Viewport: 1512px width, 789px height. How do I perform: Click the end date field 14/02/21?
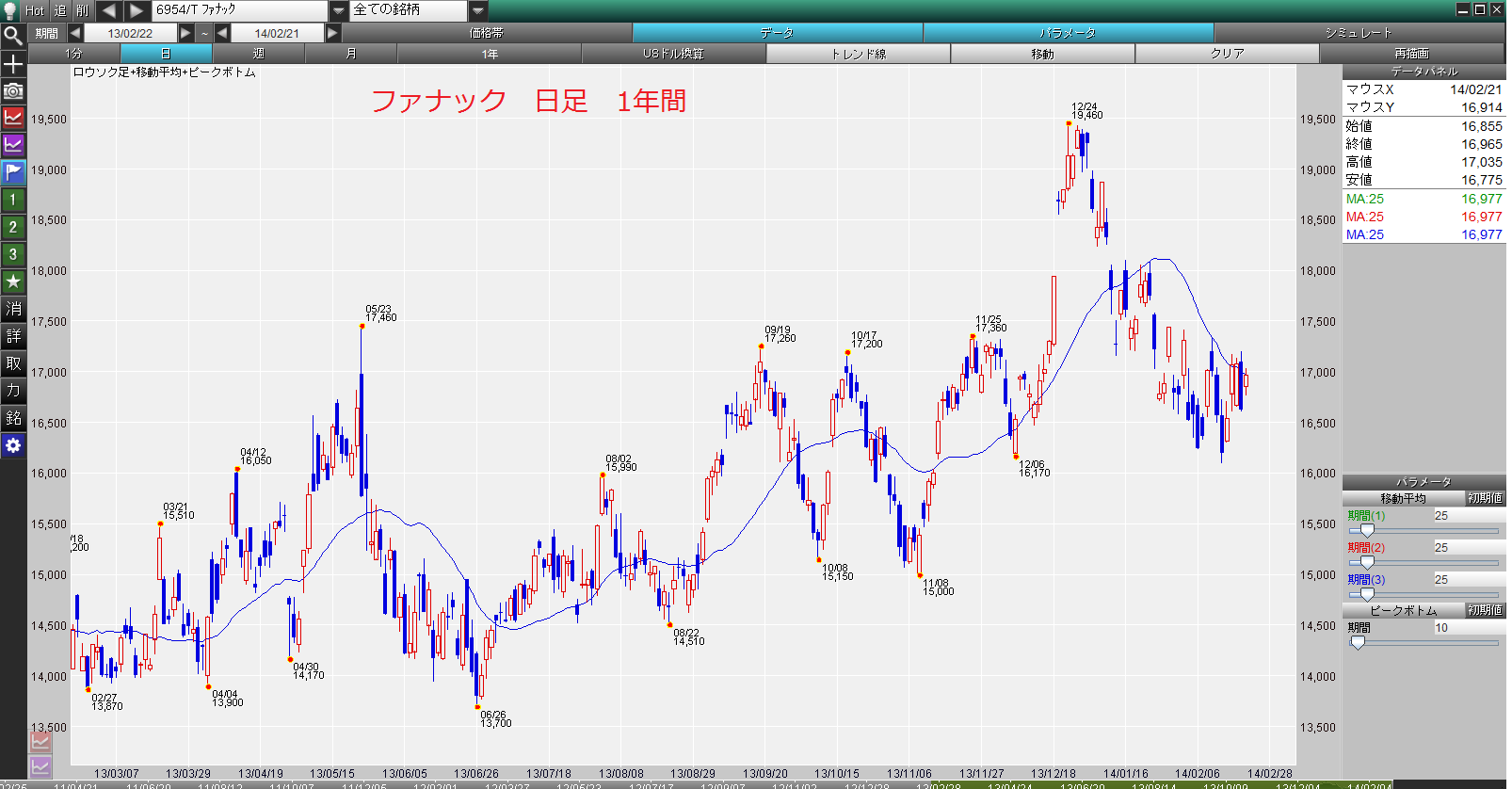pos(278,33)
